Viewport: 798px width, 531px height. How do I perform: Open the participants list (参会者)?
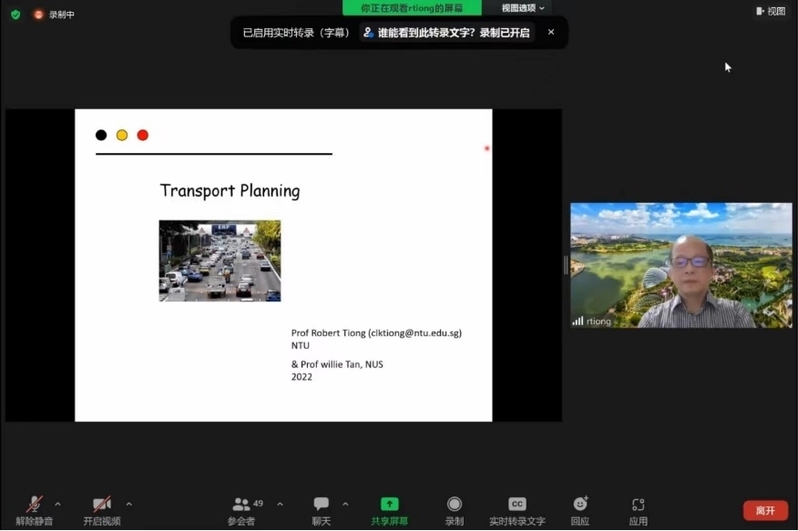click(x=241, y=505)
